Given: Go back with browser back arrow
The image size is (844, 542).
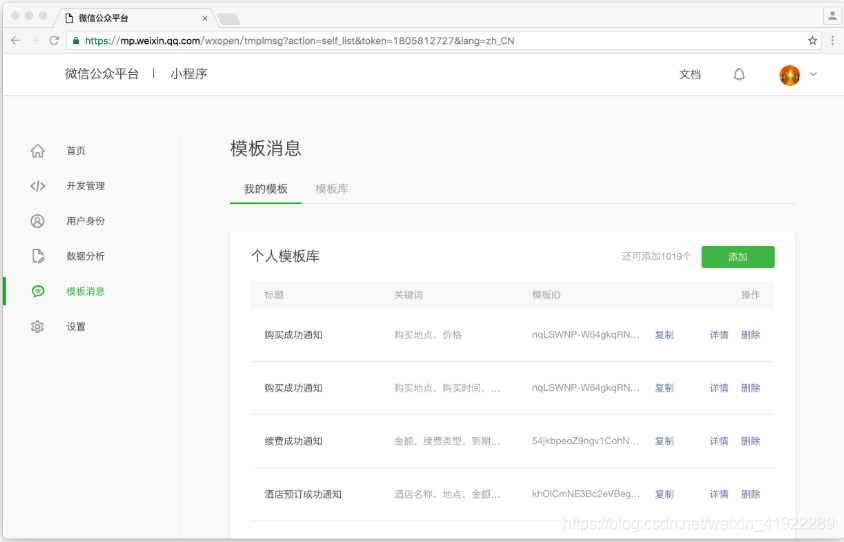Looking at the screenshot, I should 15,40.
